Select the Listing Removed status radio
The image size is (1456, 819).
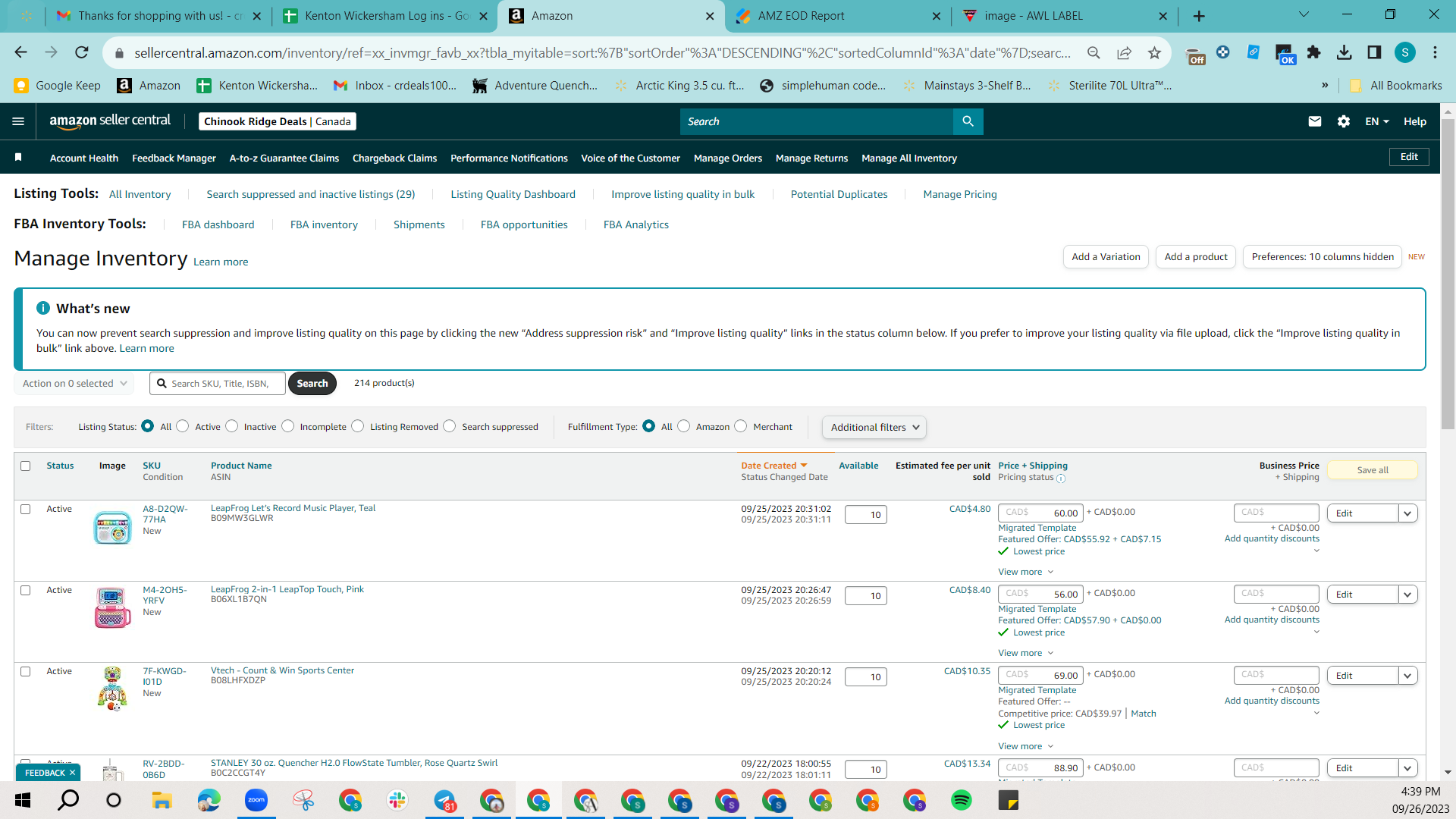pos(358,426)
